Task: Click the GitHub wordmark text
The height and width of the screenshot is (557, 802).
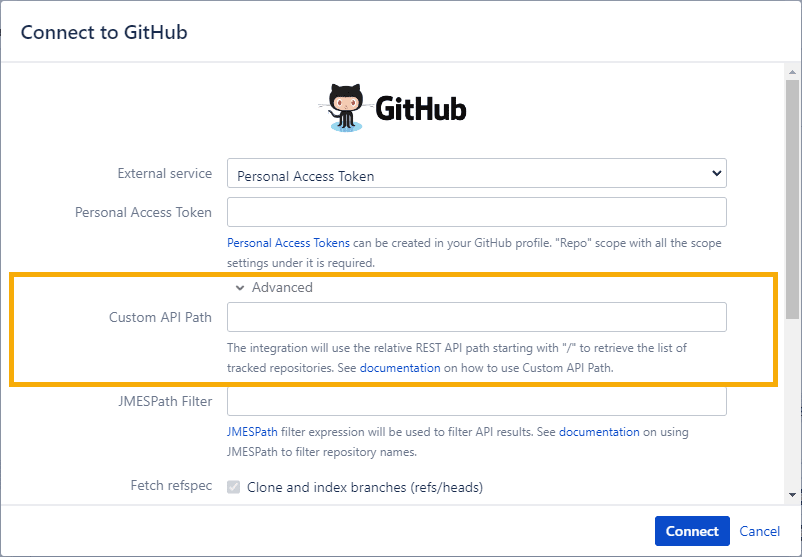Action: coord(421,109)
